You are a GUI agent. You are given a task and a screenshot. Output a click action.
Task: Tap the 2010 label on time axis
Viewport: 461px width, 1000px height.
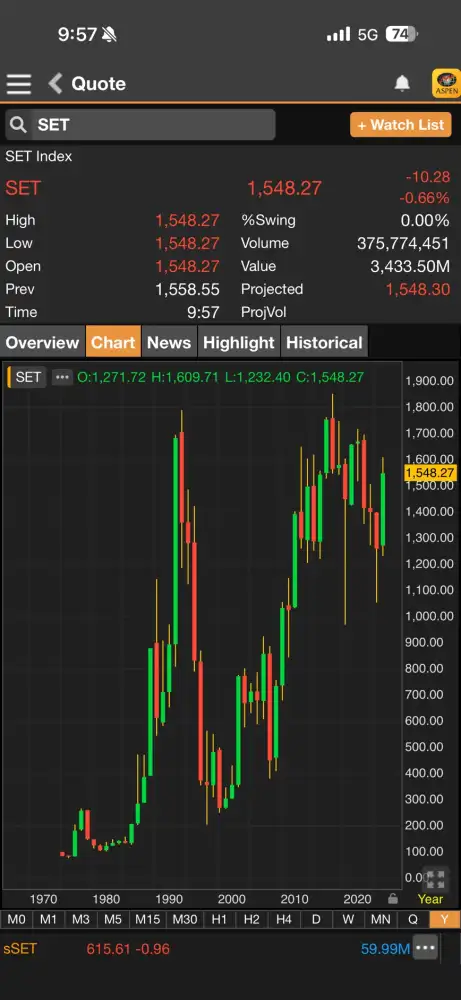pyautogui.click(x=294, y=899)
